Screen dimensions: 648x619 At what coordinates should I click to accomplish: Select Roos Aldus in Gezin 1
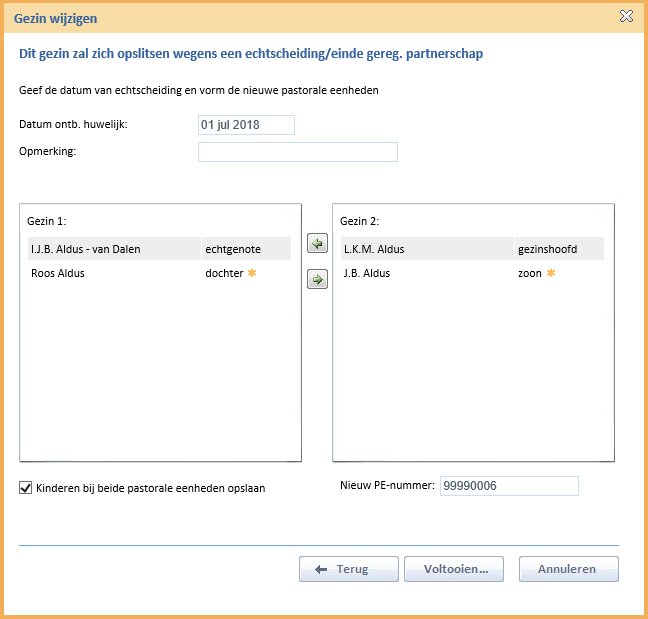click(160, 273)
